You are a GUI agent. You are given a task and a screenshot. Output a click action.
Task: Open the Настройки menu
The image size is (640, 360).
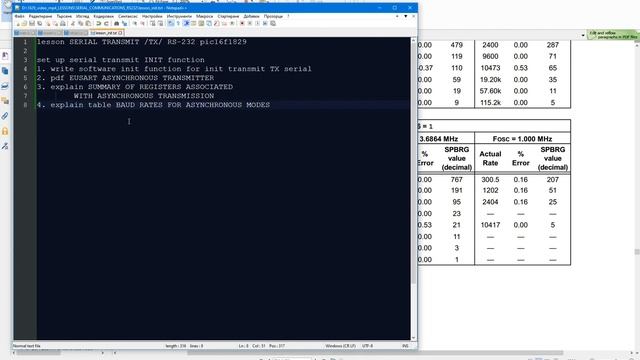coord(152,16)
